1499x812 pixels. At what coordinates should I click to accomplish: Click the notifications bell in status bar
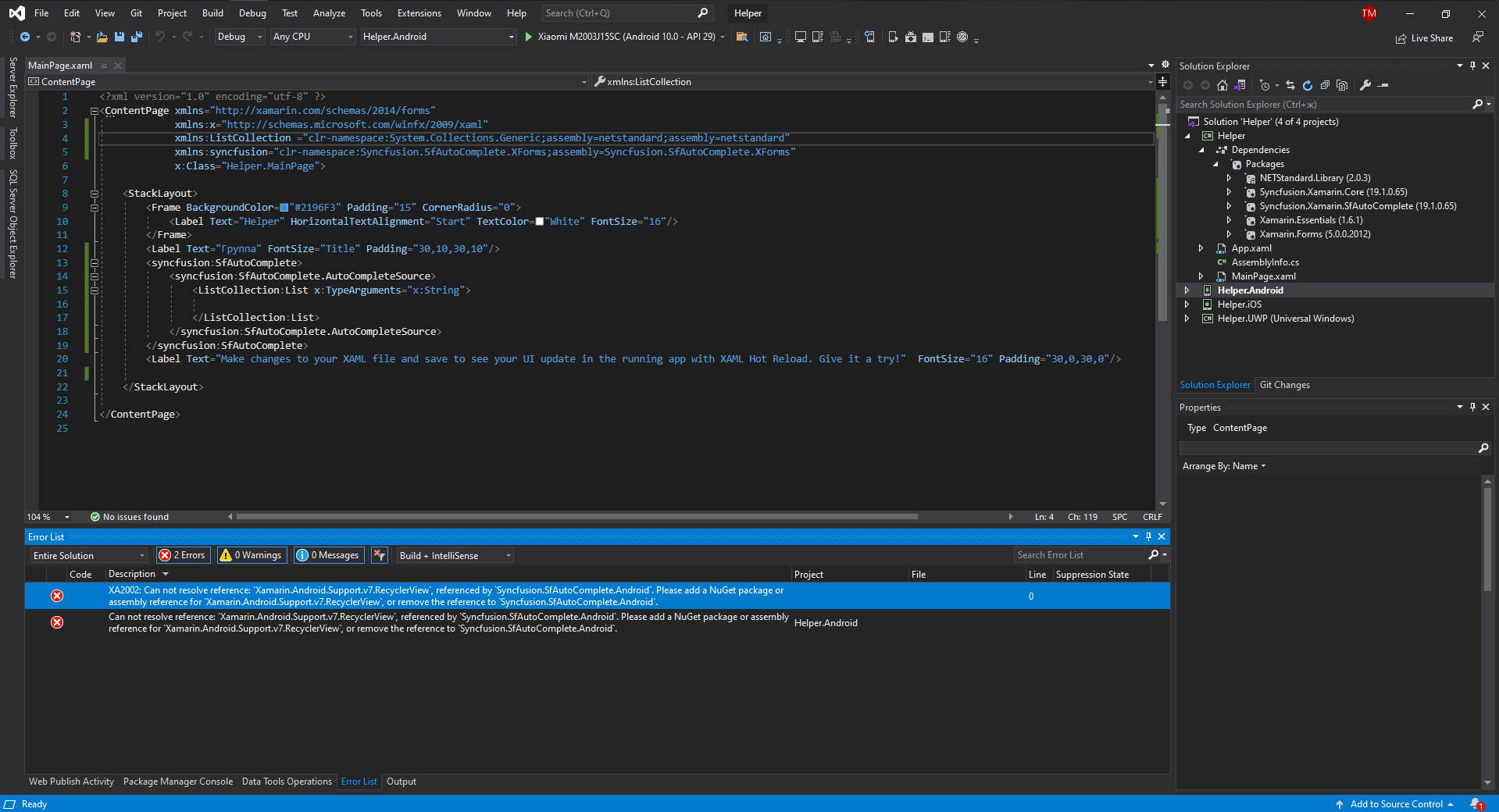pos(1476,803)
